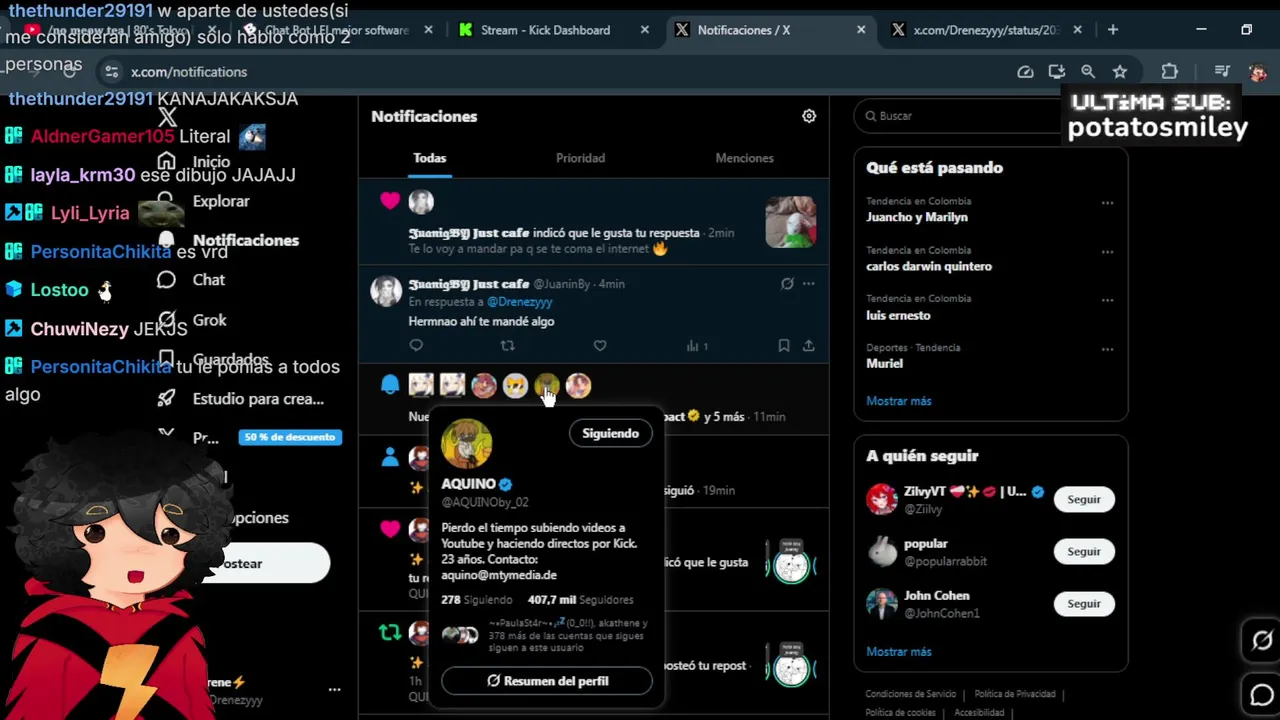Bookmark this page with the star icon
This screenshot has width=1280, height=720.
tap(1120, 72)
